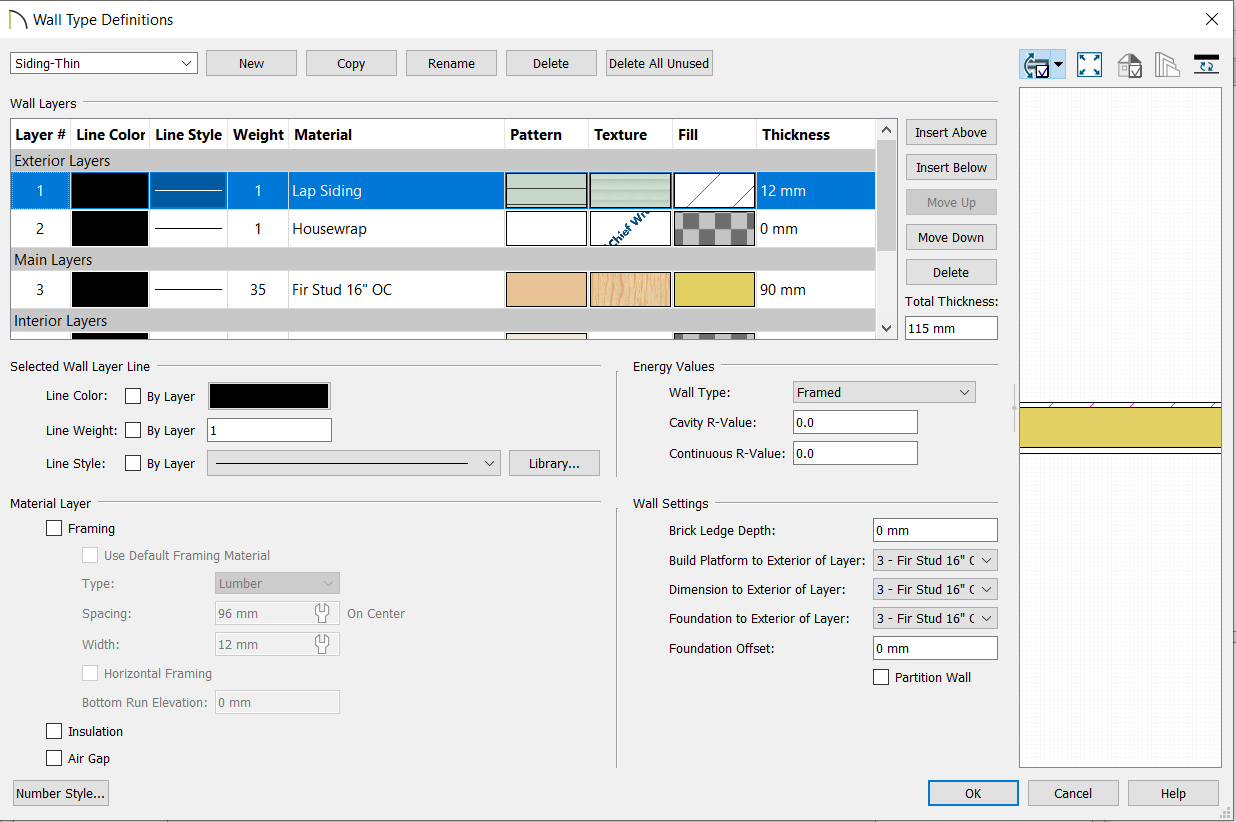Toggle Line Color By Layer checkbox
Viewport: 1236px width, 822px height.
click(133, 396)
